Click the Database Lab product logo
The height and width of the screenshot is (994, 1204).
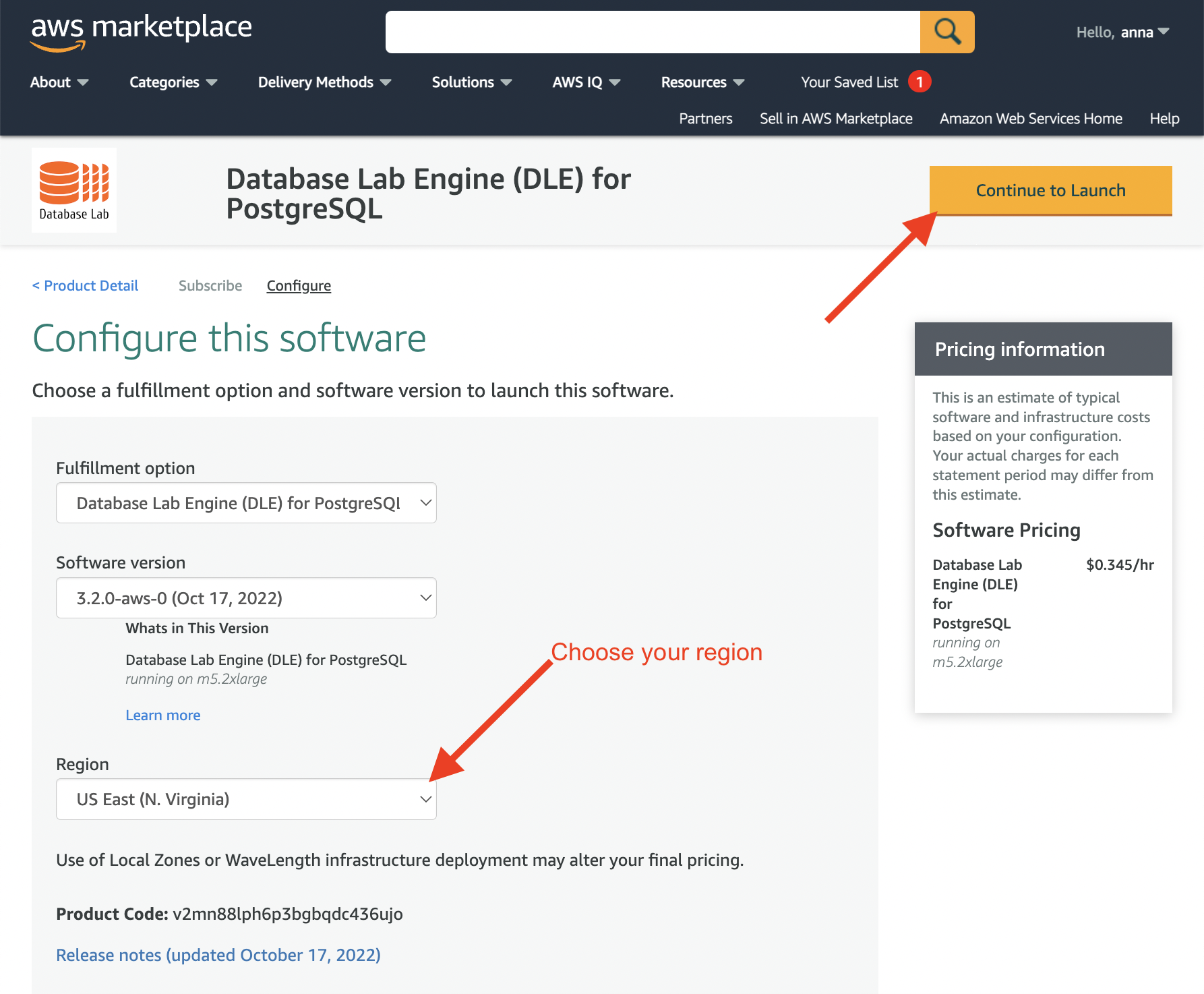(74, 190)
